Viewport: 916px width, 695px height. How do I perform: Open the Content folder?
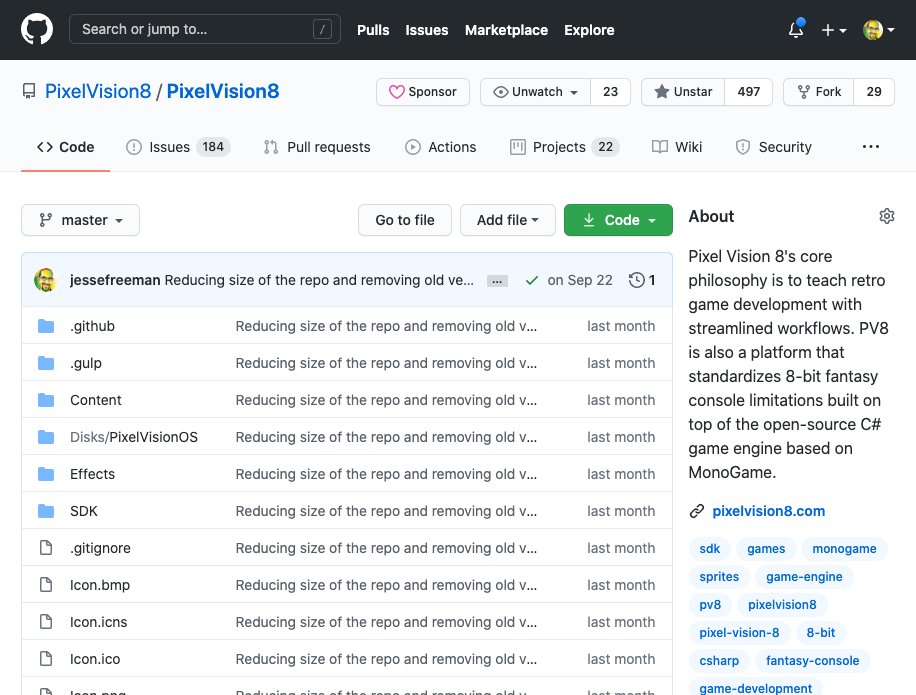click(x=96, y=400)
